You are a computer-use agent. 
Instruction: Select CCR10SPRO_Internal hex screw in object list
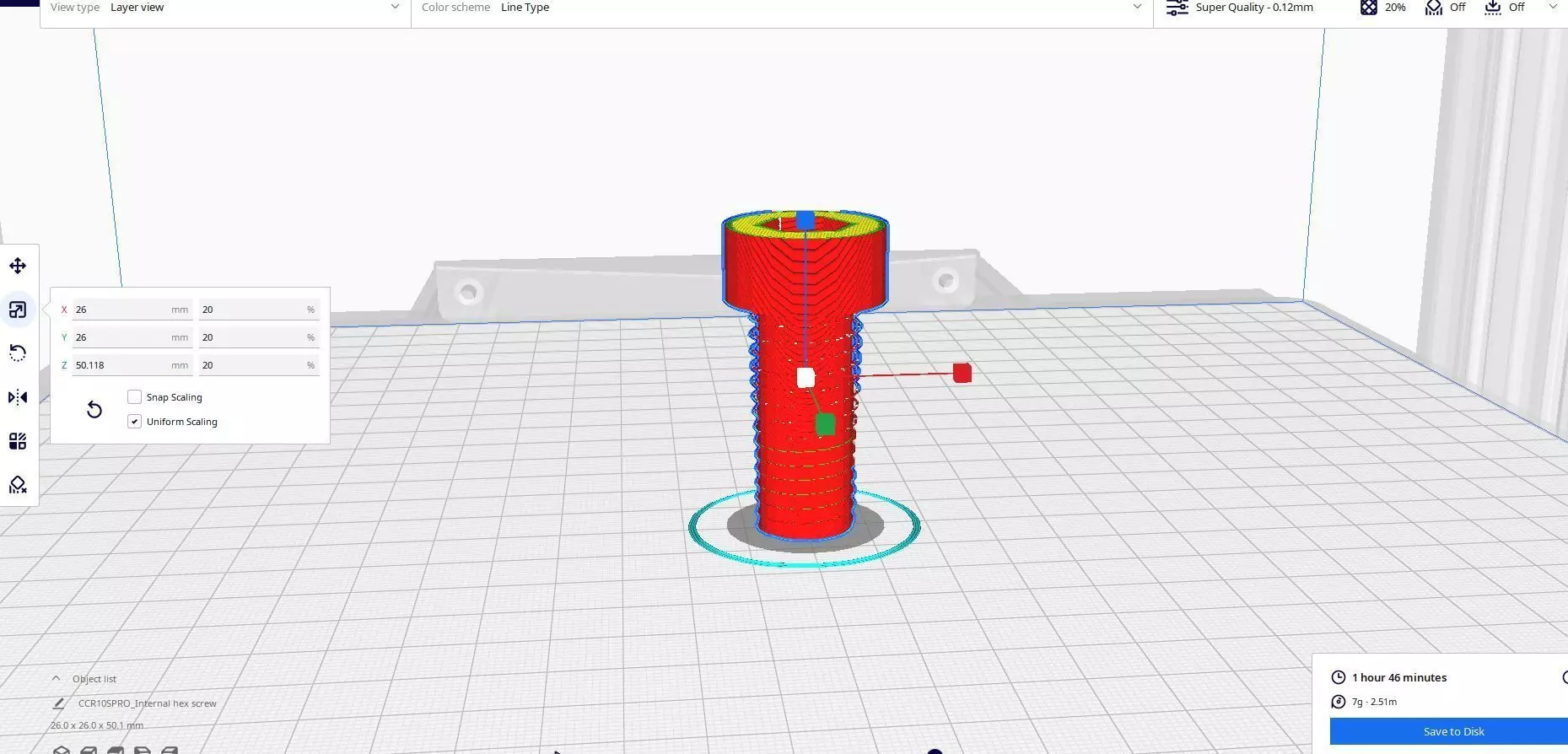click(148, 703)
